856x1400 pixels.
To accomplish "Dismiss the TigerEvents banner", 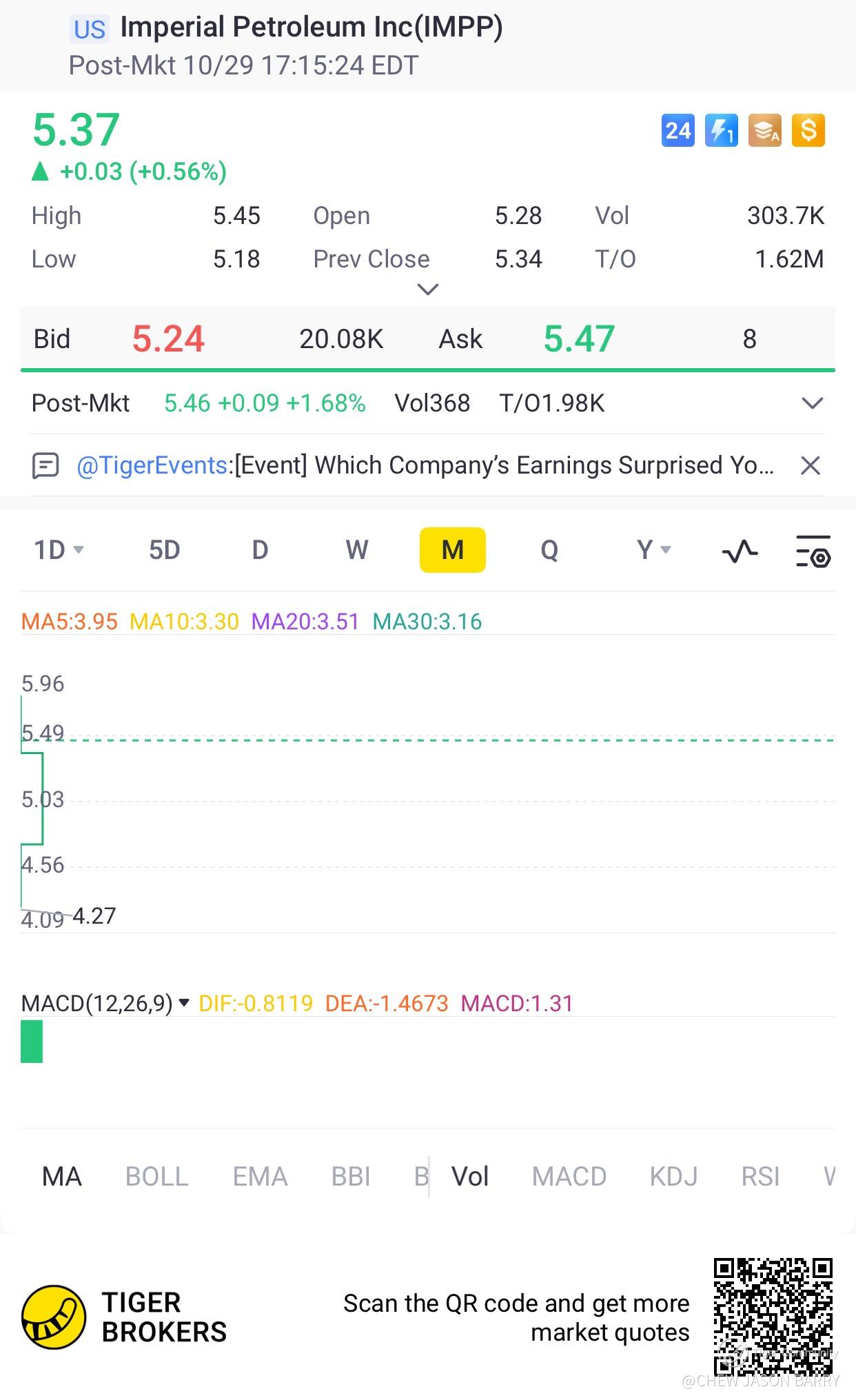I will click(x=811, y=466).
